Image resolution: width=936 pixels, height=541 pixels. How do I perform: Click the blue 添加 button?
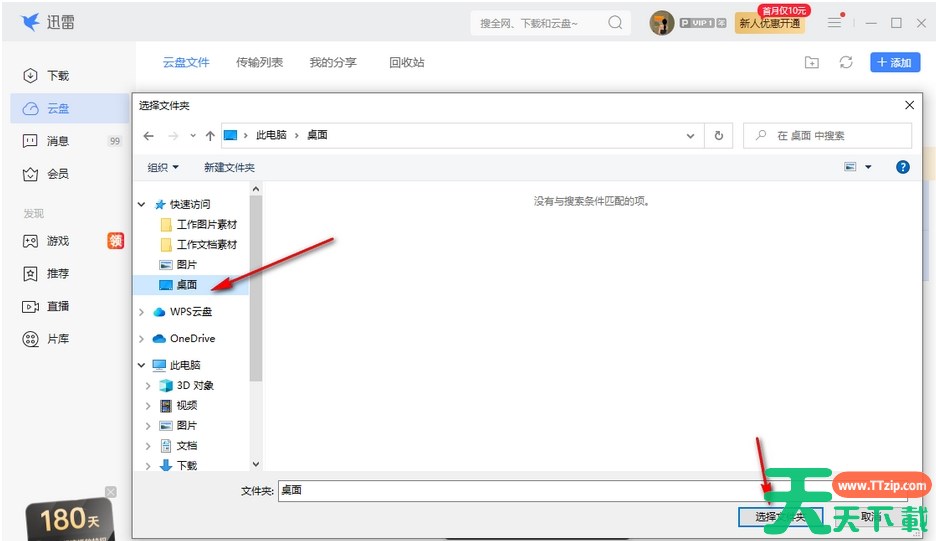coord(894,63)
